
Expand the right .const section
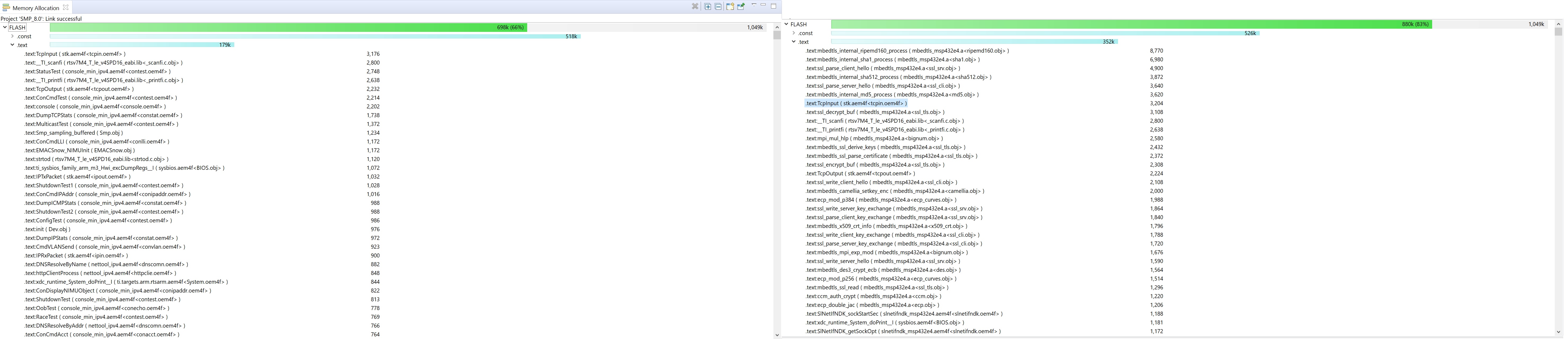click(794, 33)
